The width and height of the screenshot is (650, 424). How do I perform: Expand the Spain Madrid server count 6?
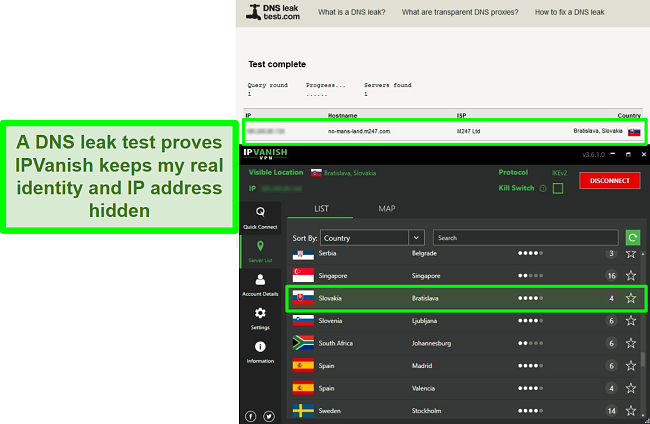611,366
